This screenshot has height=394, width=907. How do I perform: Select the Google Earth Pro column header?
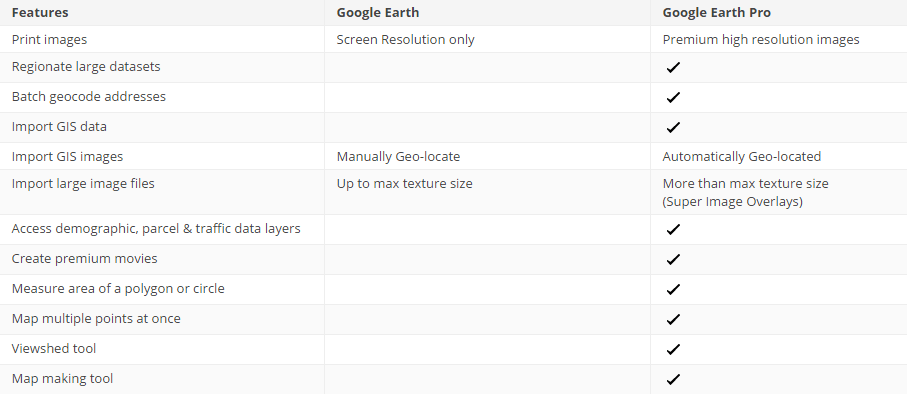(717, 12)
